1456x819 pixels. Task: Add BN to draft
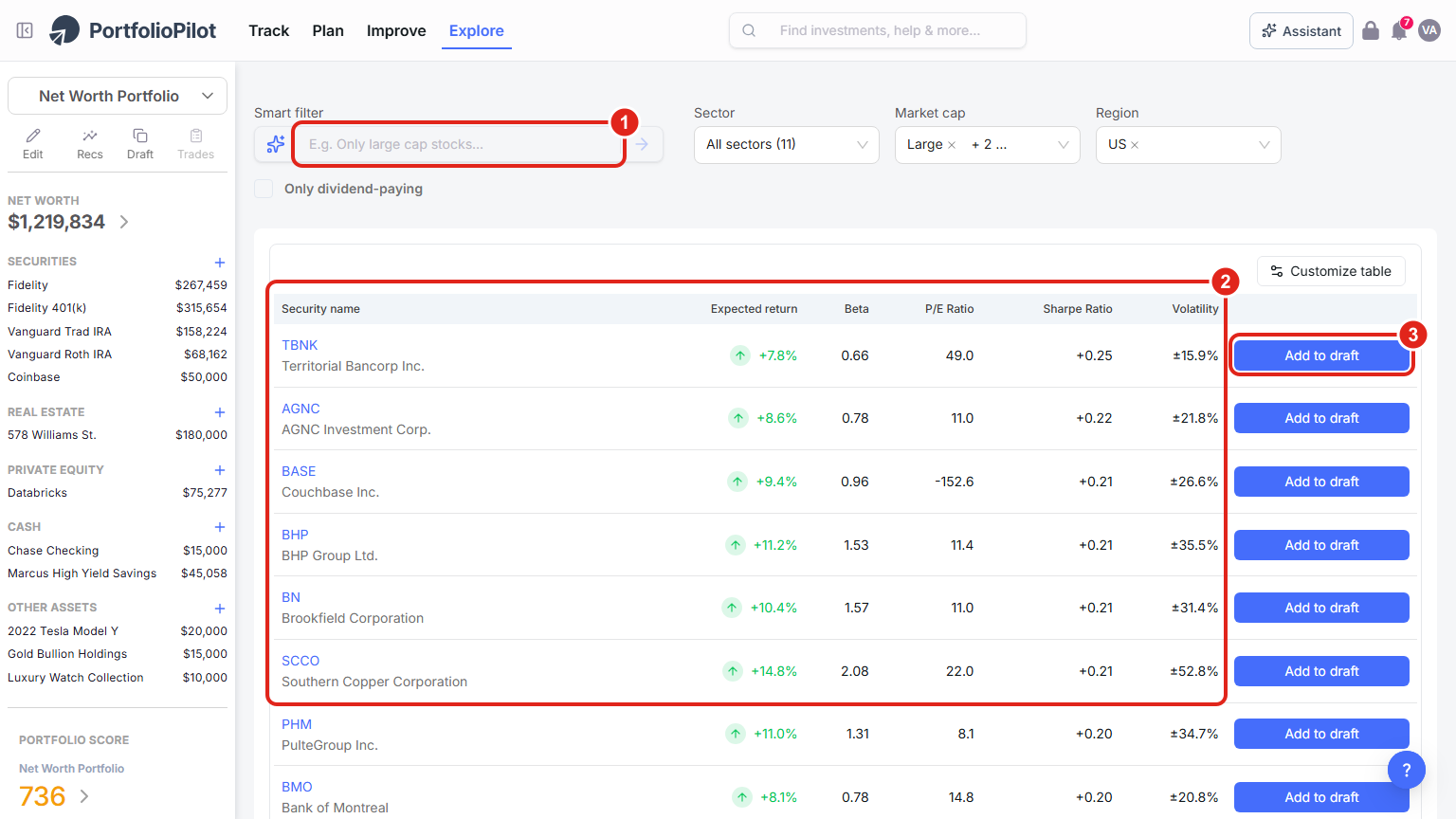1321,608
